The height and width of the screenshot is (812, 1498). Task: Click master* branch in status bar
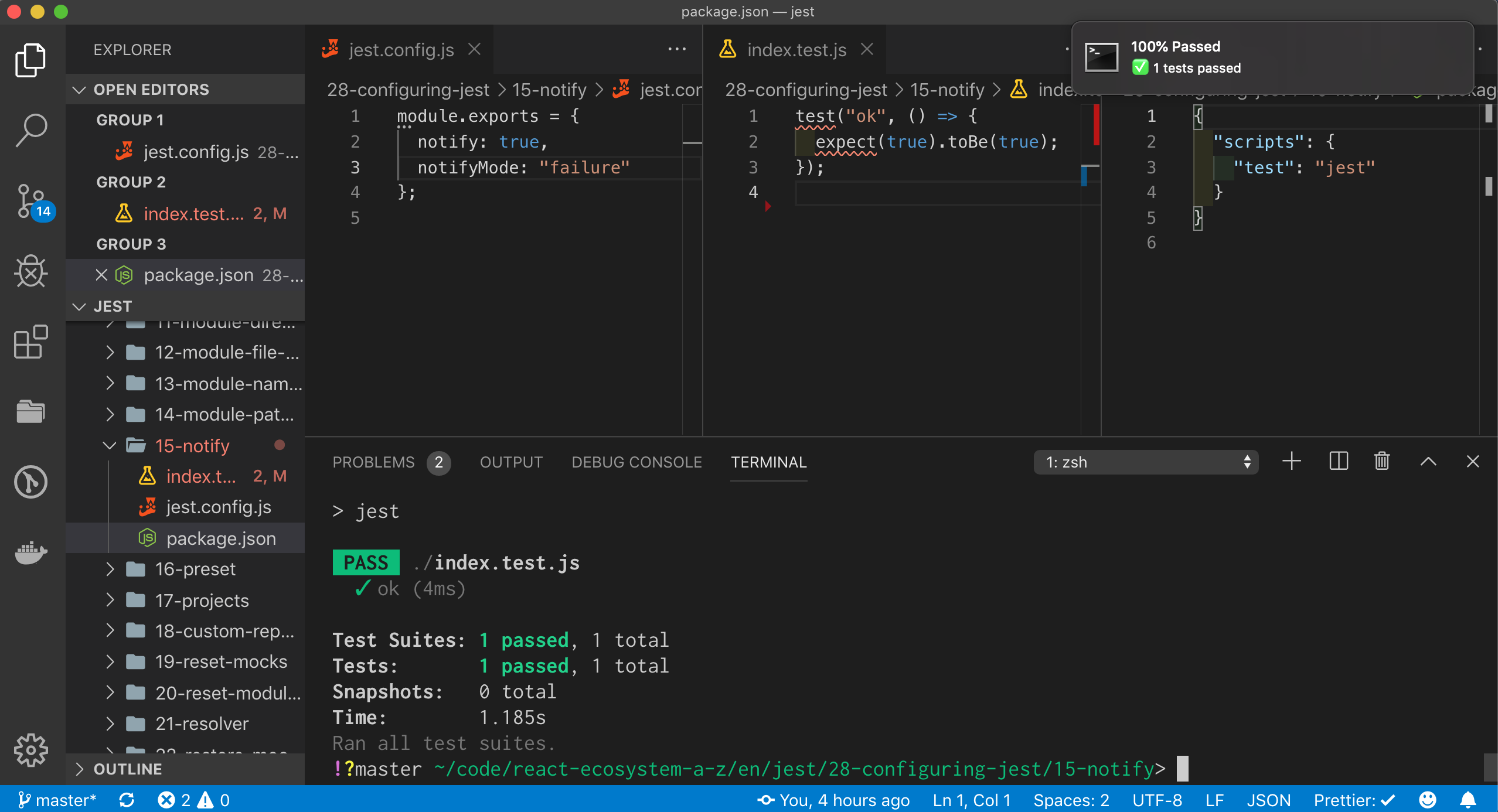56,800
